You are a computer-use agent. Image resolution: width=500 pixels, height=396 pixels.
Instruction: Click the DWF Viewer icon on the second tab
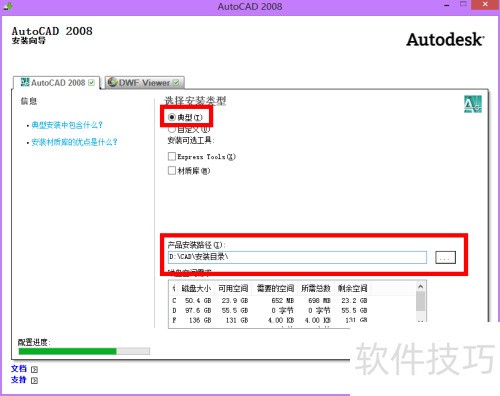113,82
